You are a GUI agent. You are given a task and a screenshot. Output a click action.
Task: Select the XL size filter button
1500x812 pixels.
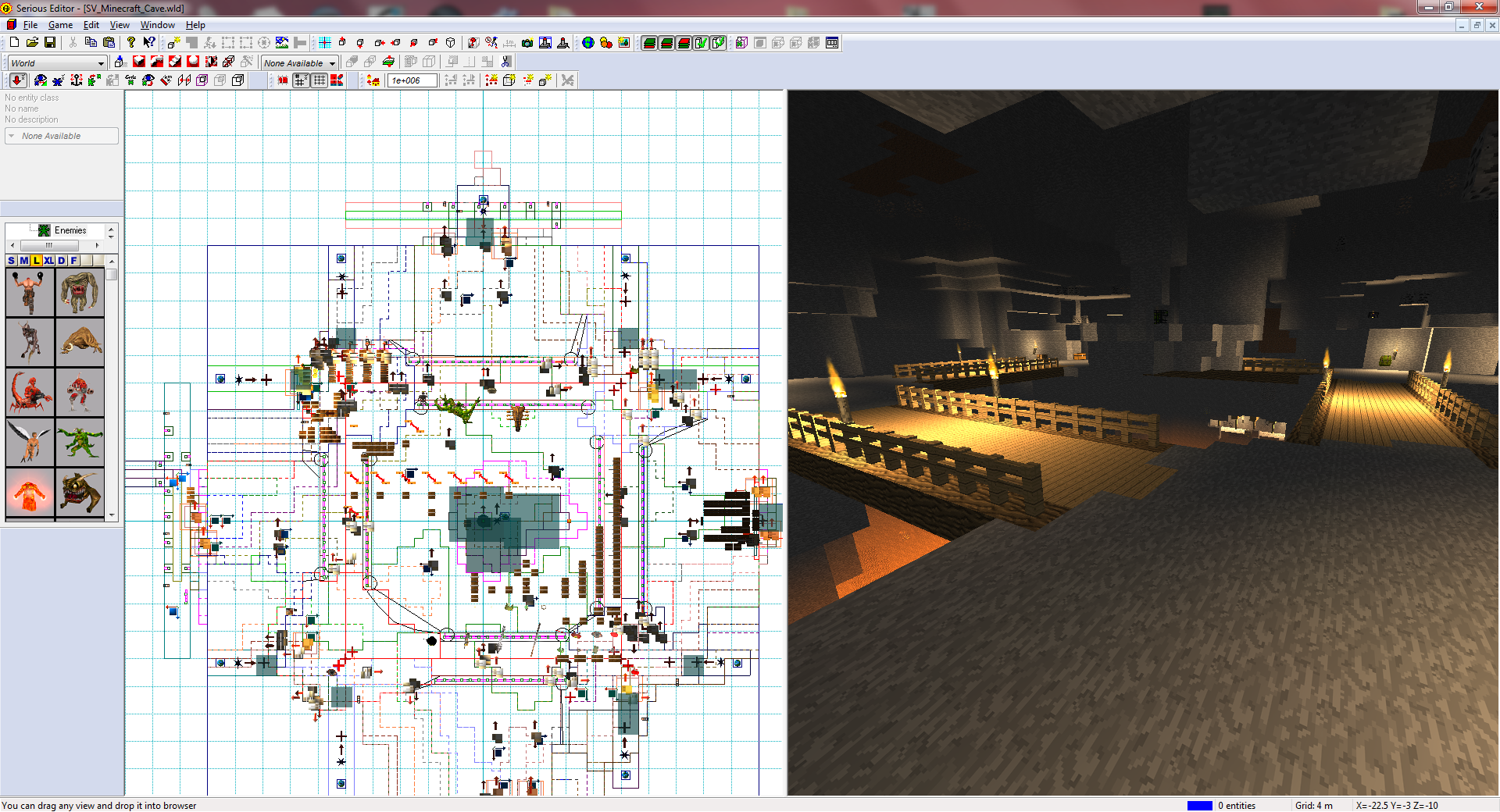pyautogui.click(x=49, y=261)
